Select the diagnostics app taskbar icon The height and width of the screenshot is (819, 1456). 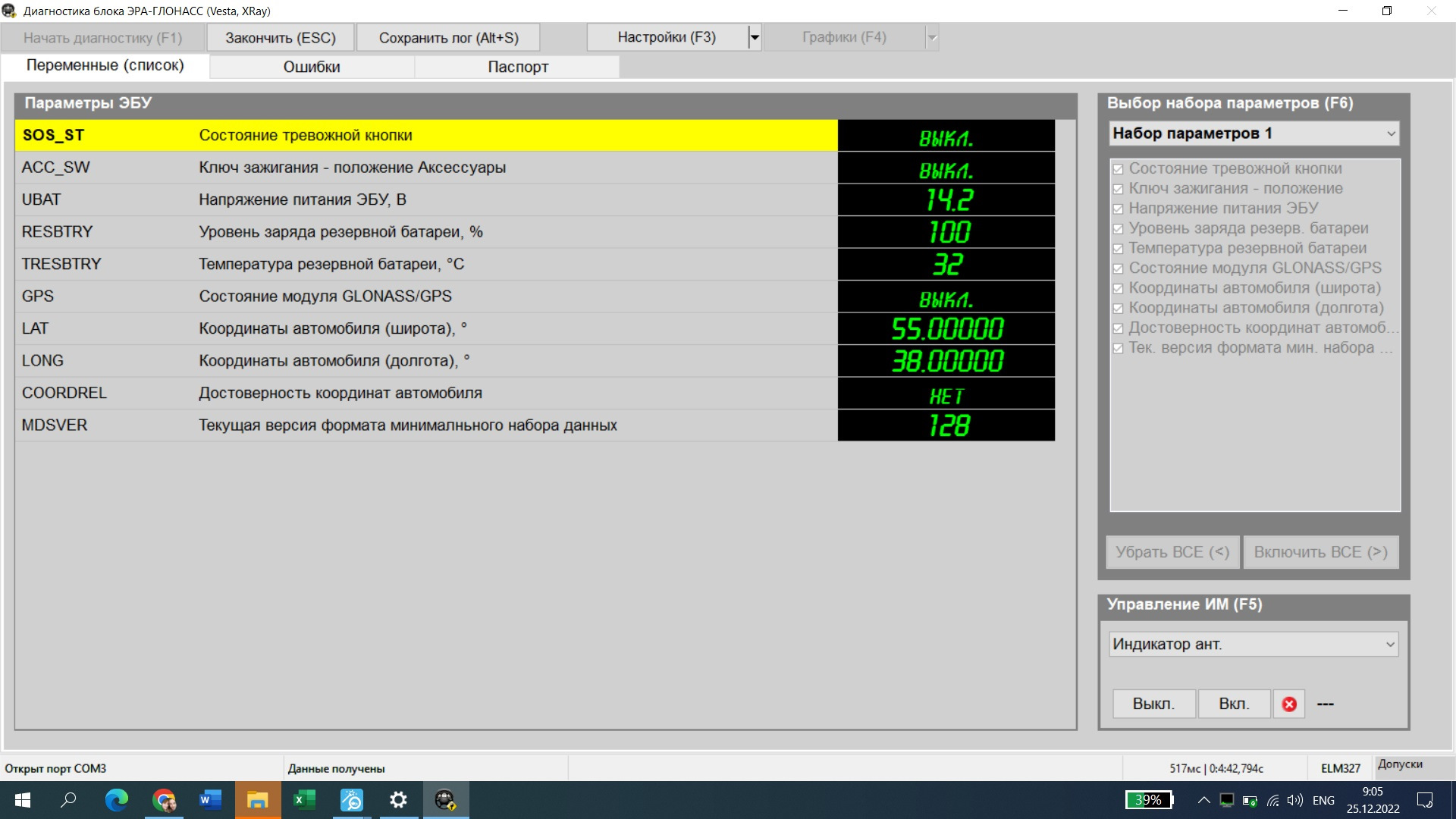[445, 800]
